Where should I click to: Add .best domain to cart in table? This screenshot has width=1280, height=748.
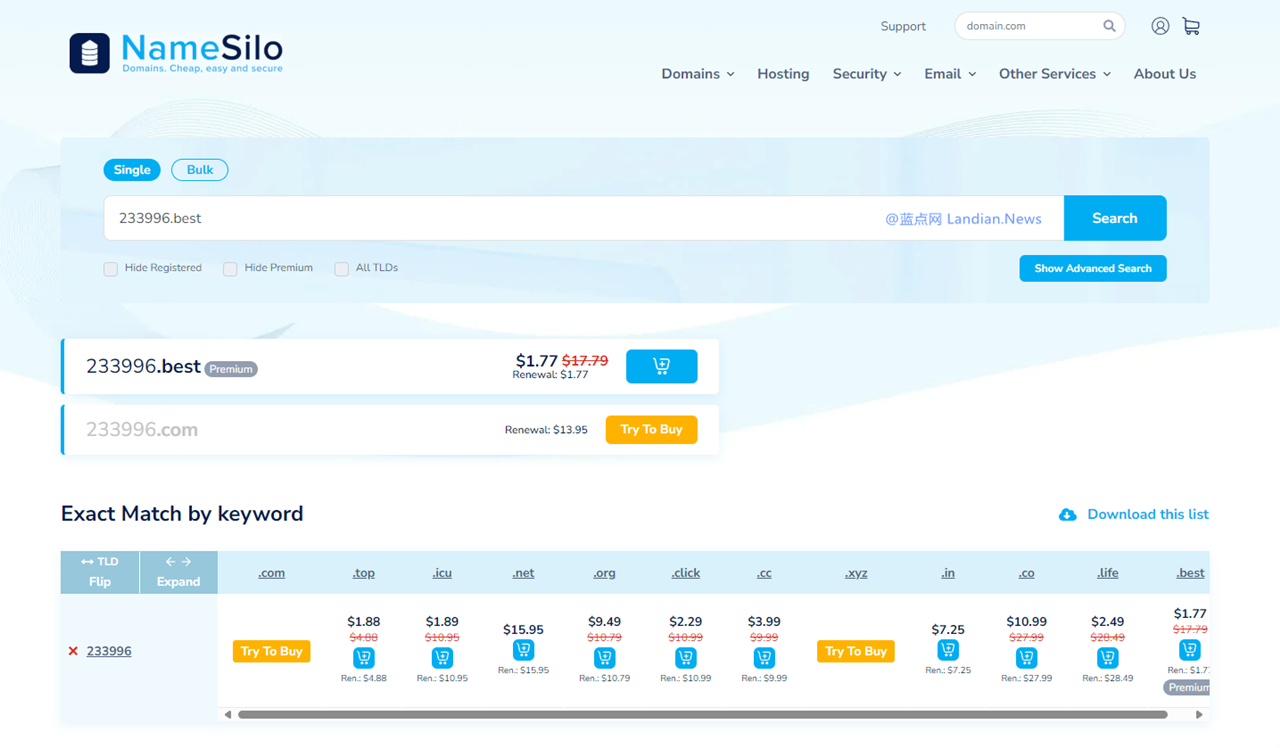click(x=1189, y=650)
